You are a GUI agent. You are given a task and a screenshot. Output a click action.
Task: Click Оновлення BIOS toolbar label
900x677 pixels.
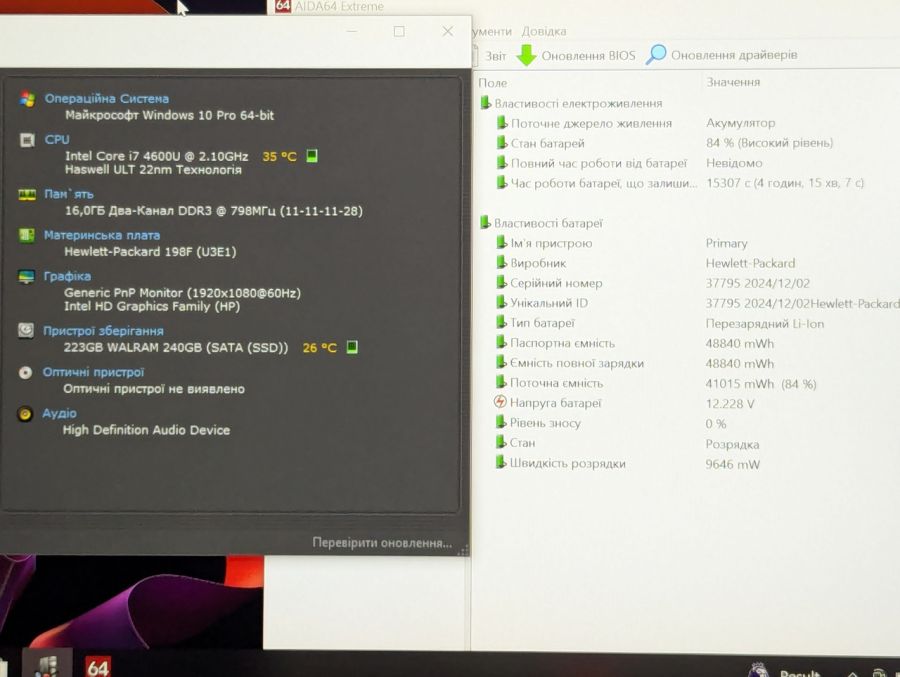(588, 56)
